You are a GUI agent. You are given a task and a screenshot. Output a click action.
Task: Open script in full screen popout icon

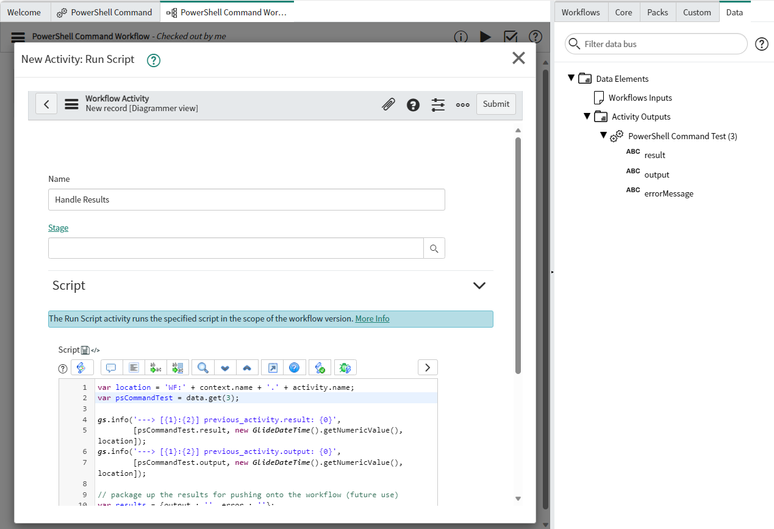click(272, 368)
